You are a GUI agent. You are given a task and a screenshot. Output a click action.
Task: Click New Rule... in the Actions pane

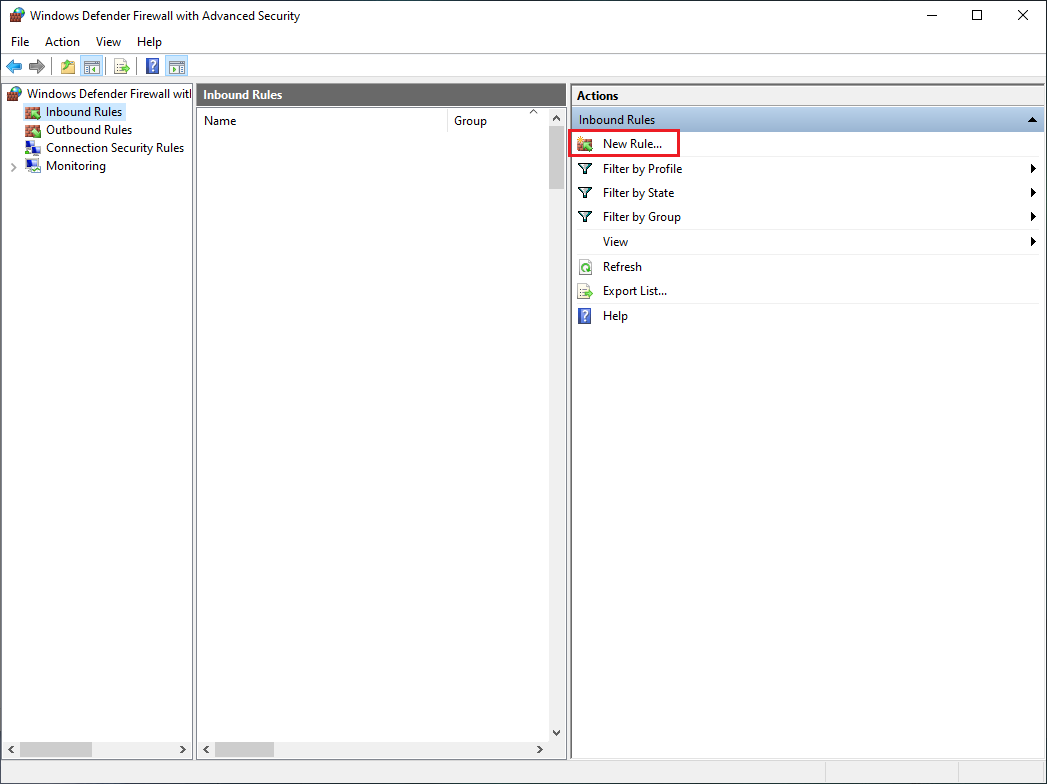coord(632,144)
